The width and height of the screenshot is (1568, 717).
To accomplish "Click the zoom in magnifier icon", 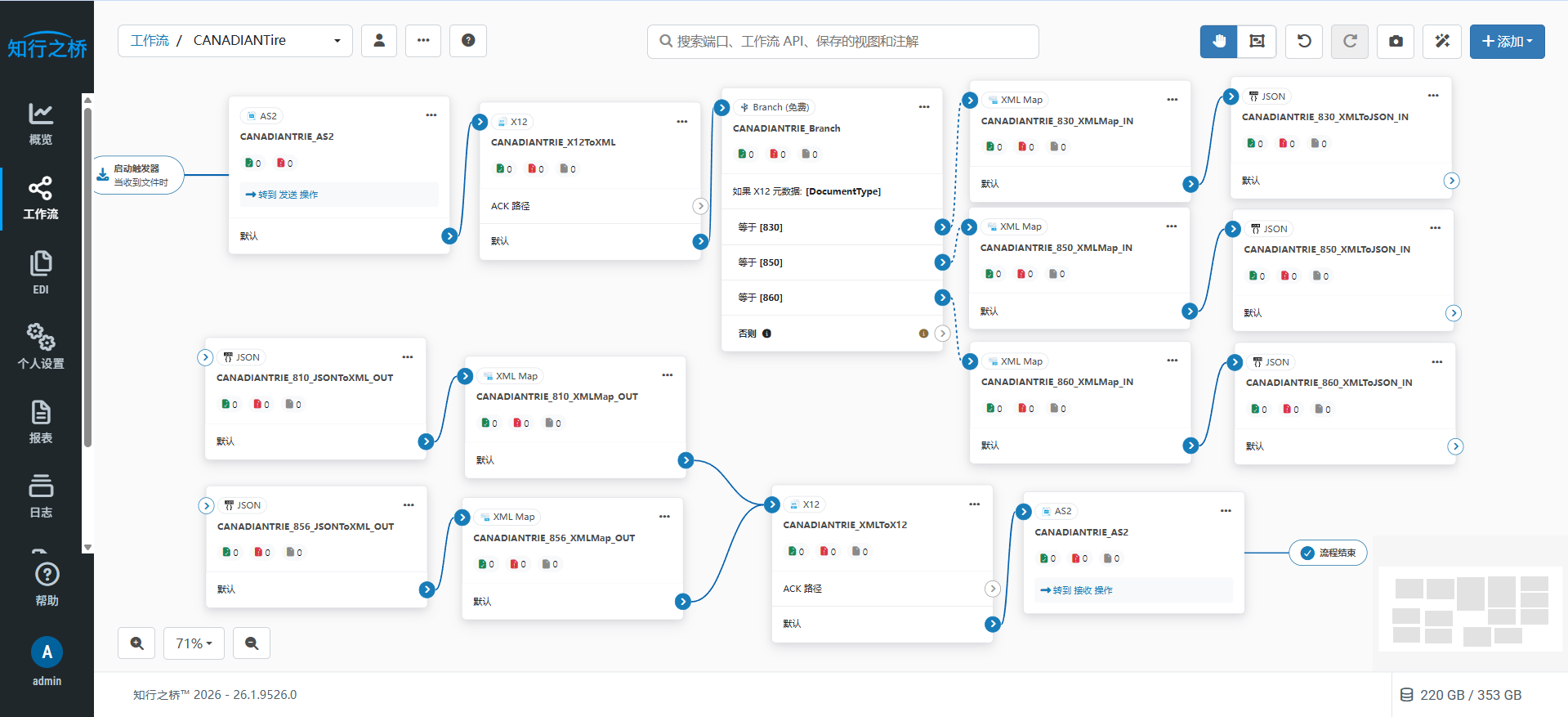I will 136,643.
